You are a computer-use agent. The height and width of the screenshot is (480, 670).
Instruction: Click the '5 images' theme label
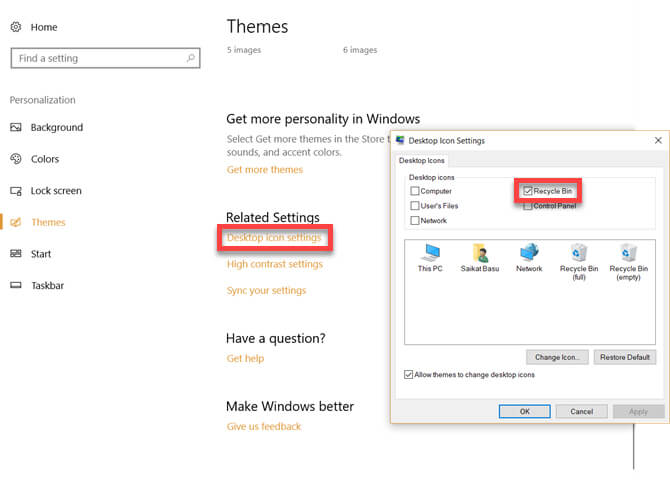(x=244, y=50)
